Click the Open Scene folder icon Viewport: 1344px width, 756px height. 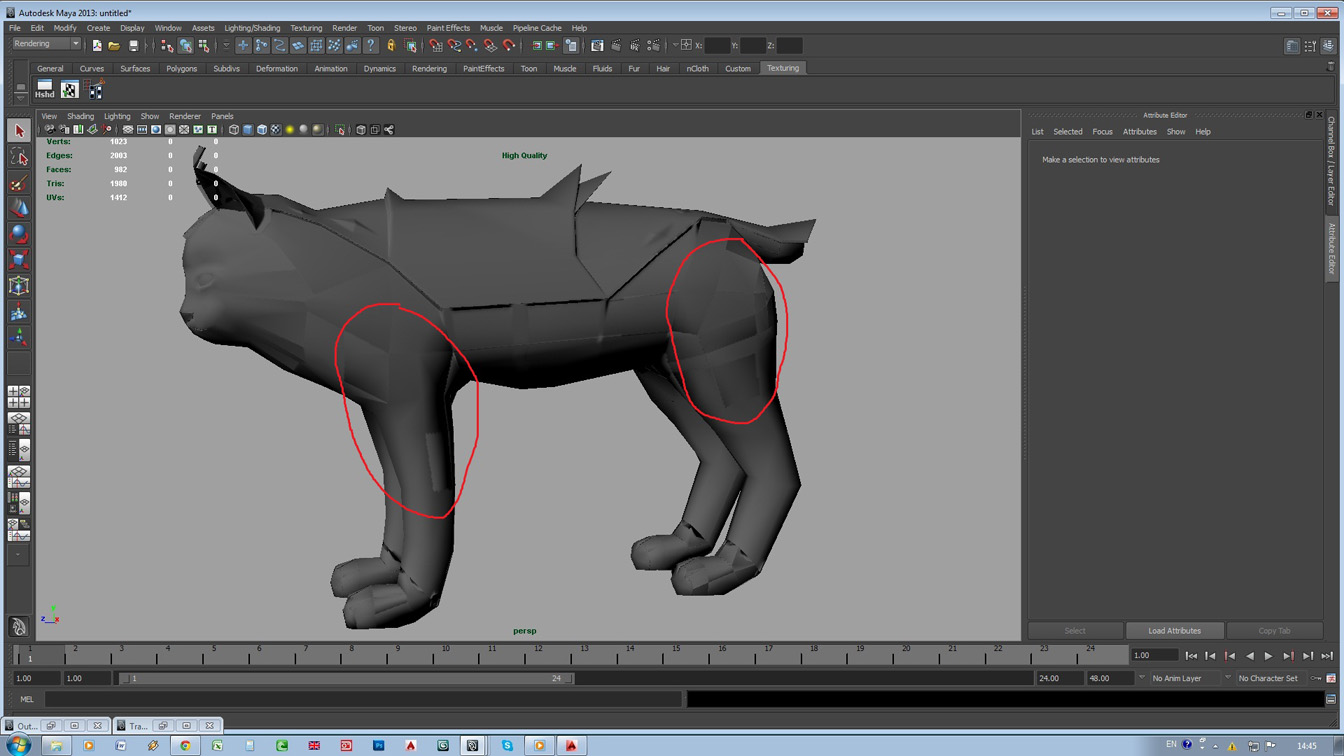click(x=114, y=45)
